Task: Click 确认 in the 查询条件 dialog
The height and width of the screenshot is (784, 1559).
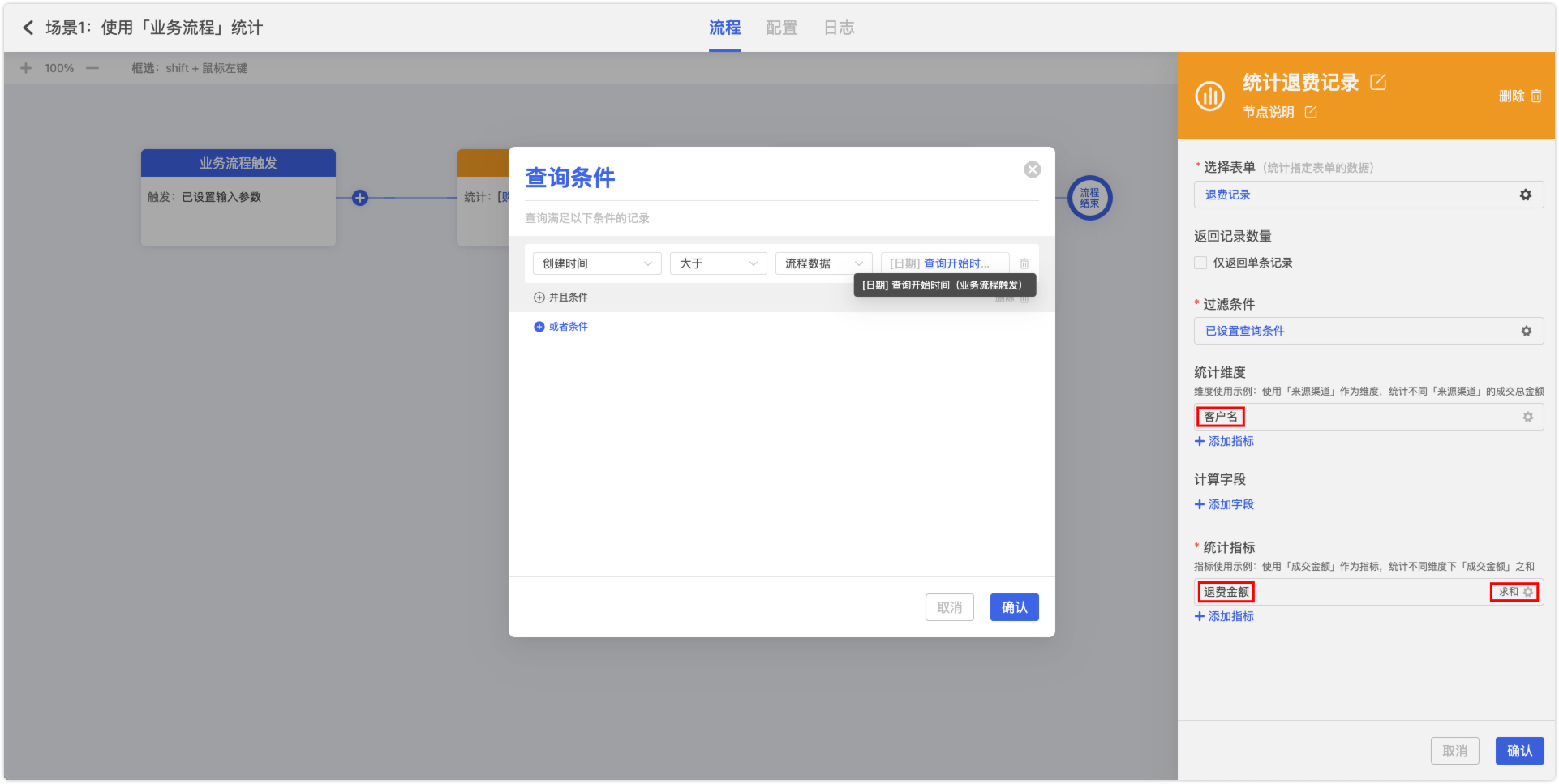Action: coord(1014,607)
